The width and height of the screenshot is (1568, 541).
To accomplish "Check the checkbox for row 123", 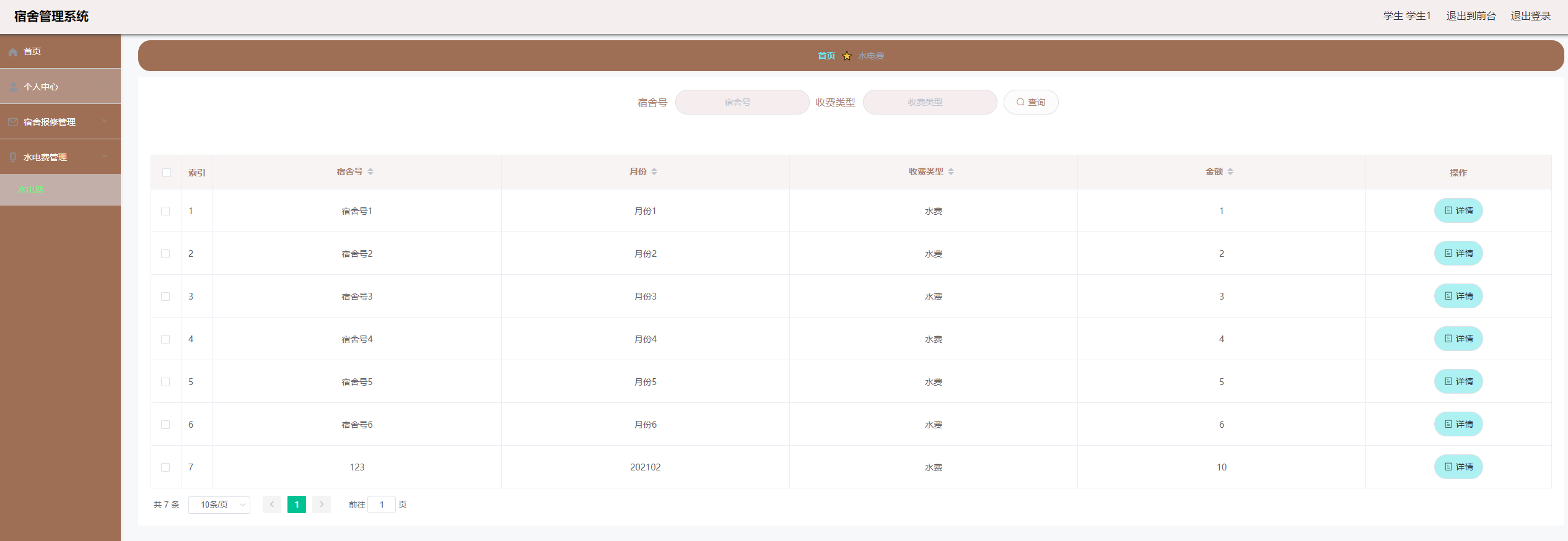I will (165, 467).
